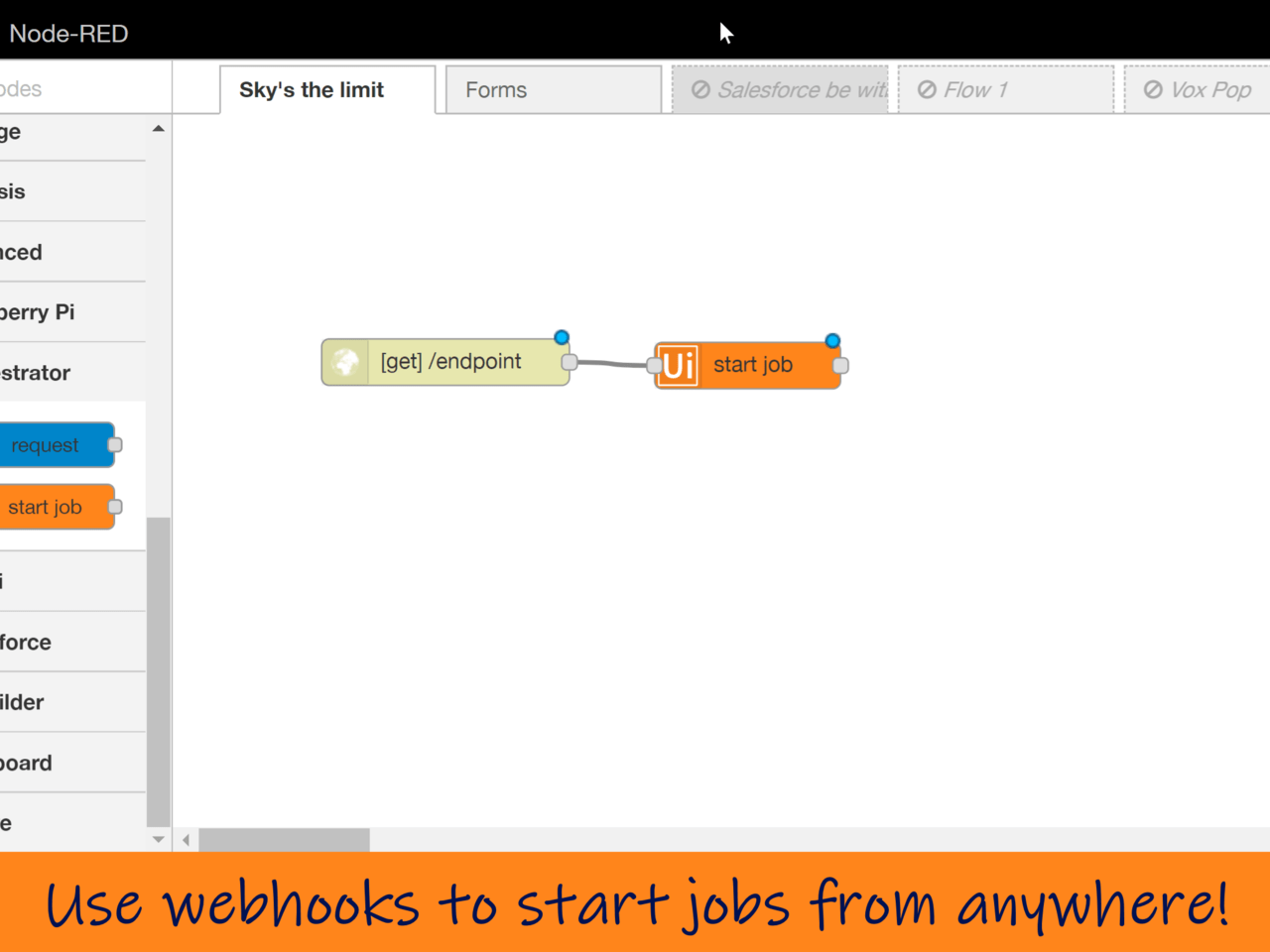Expand the salesforce palette category
1270x952 pixels.
pyautogui.click(x=69, y=642)
